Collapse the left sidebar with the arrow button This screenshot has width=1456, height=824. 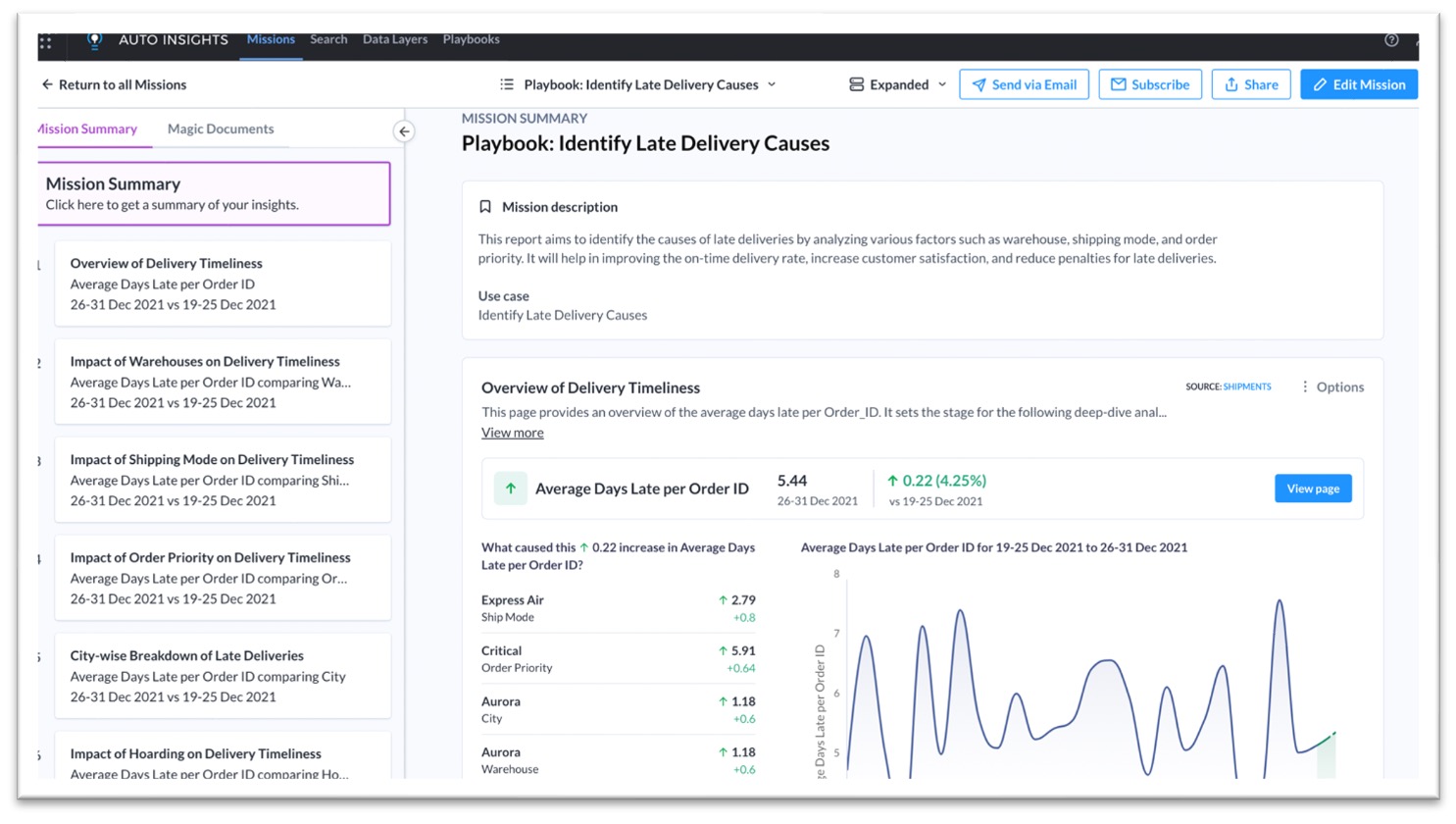[404, 131]
